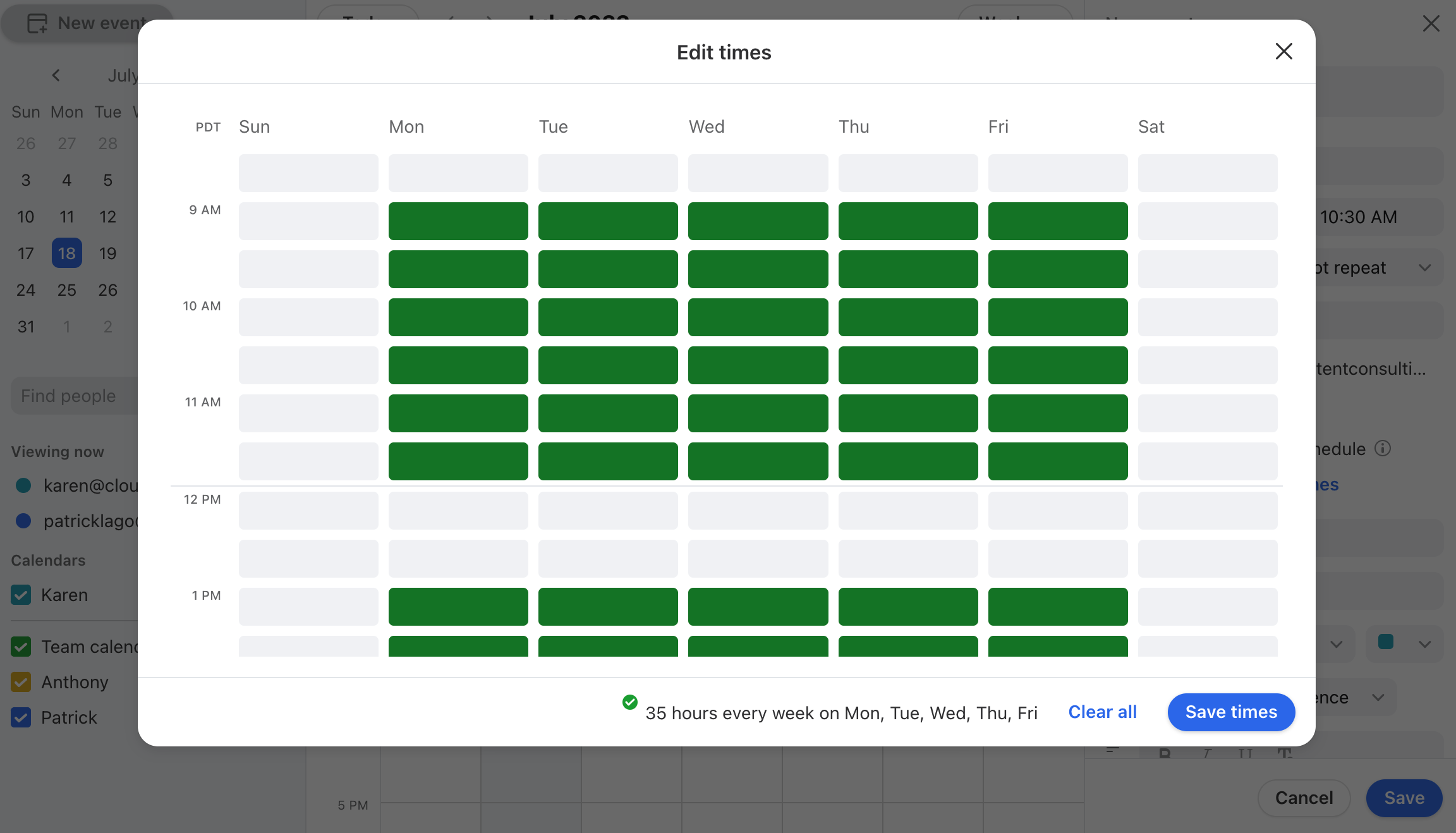Close the Edit times dialog
Viewport: 1456px width, 833px height.
click(x=1283, y=51)
